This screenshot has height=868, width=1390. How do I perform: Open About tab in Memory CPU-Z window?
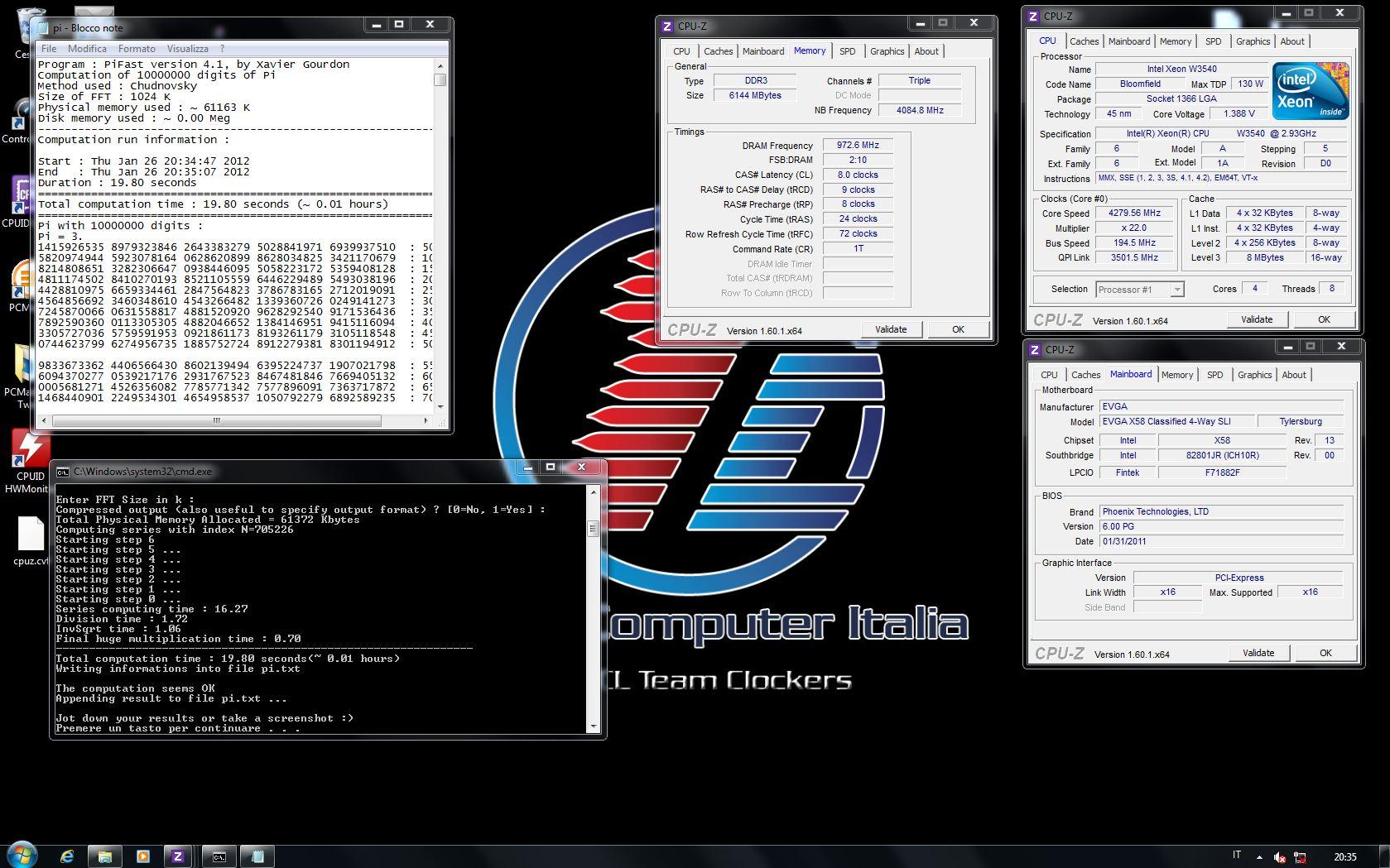point(926,51)
